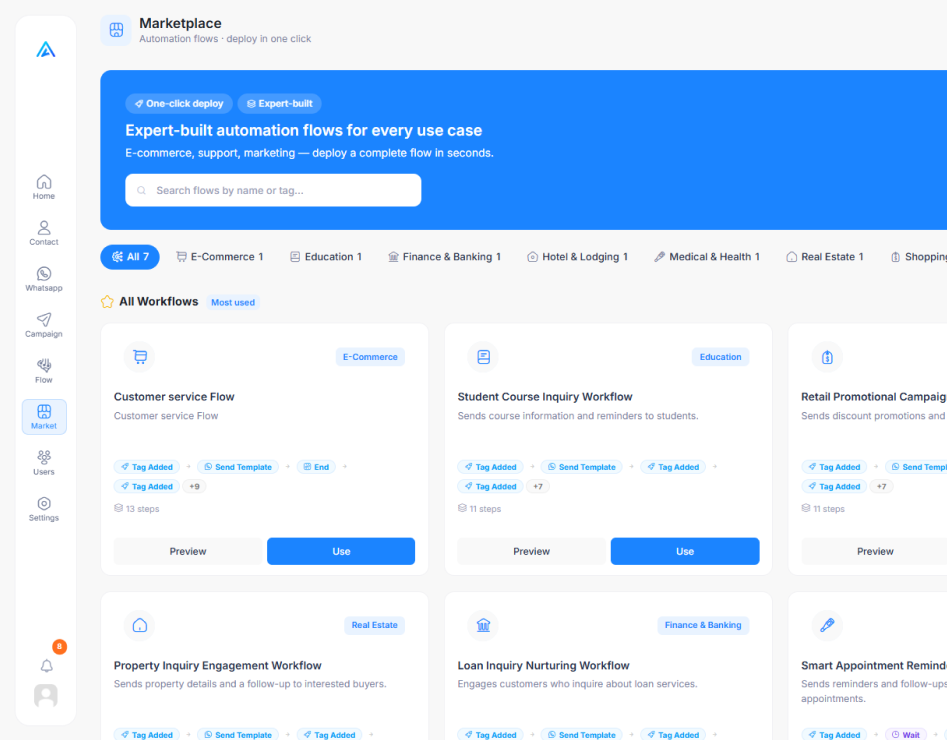Click the Real Estate tag on Property card
The height and width of the screenshot is (740, 947).
(x=374, y=625)
